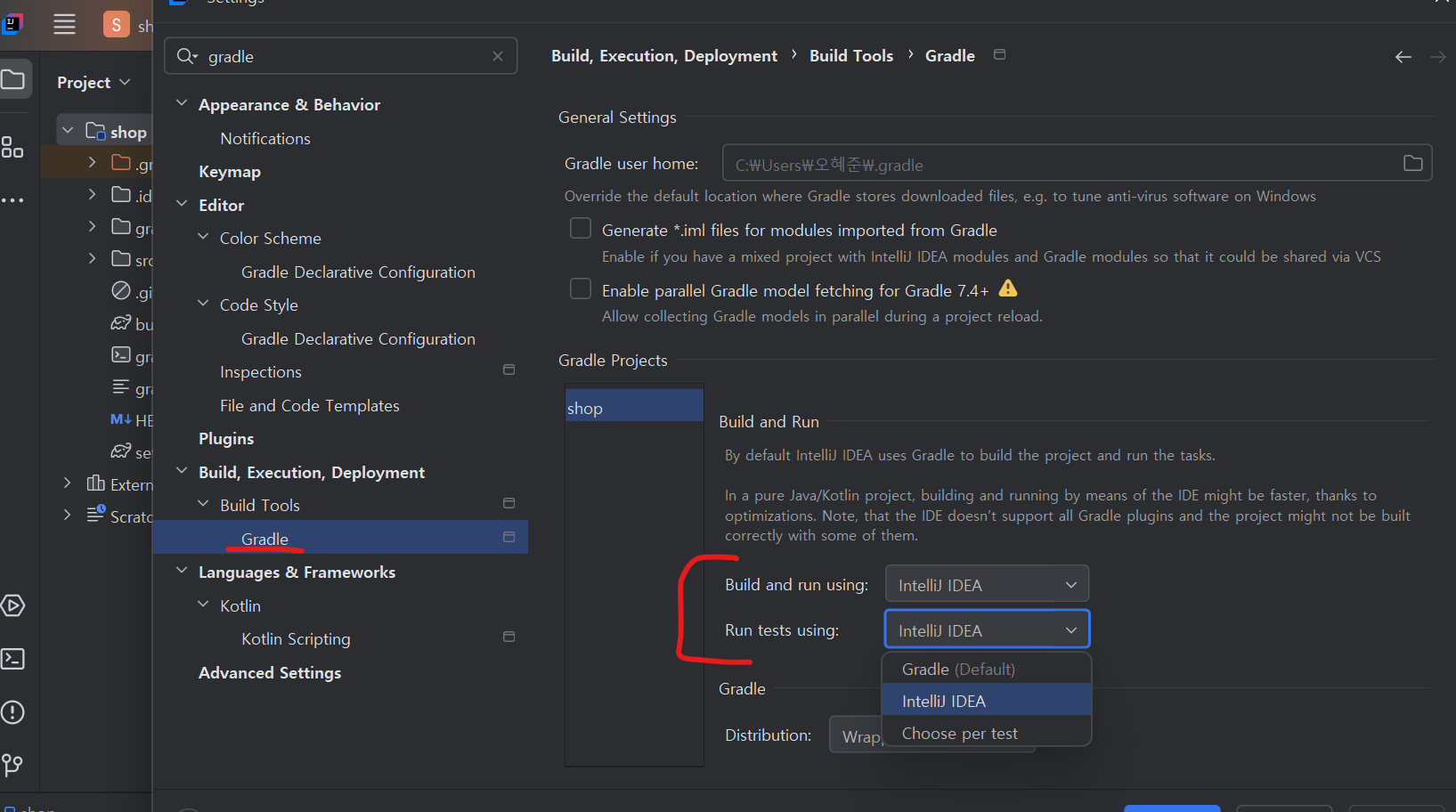1456x812 pixels.
Task: Open Plugins settings page
Action: (x=226, y=439)
